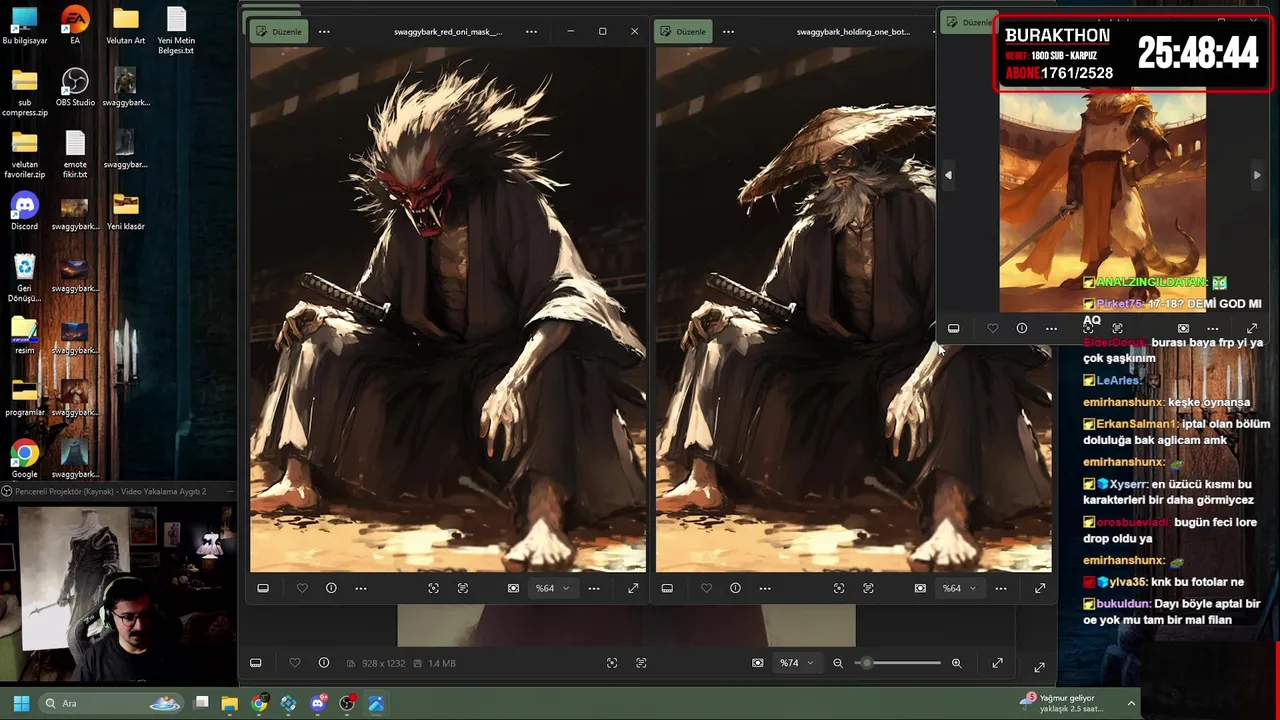The width and height of the screenshot is (1280, 720).
Task: Enter full screen in red oni mask window
Action: point(633,588)
